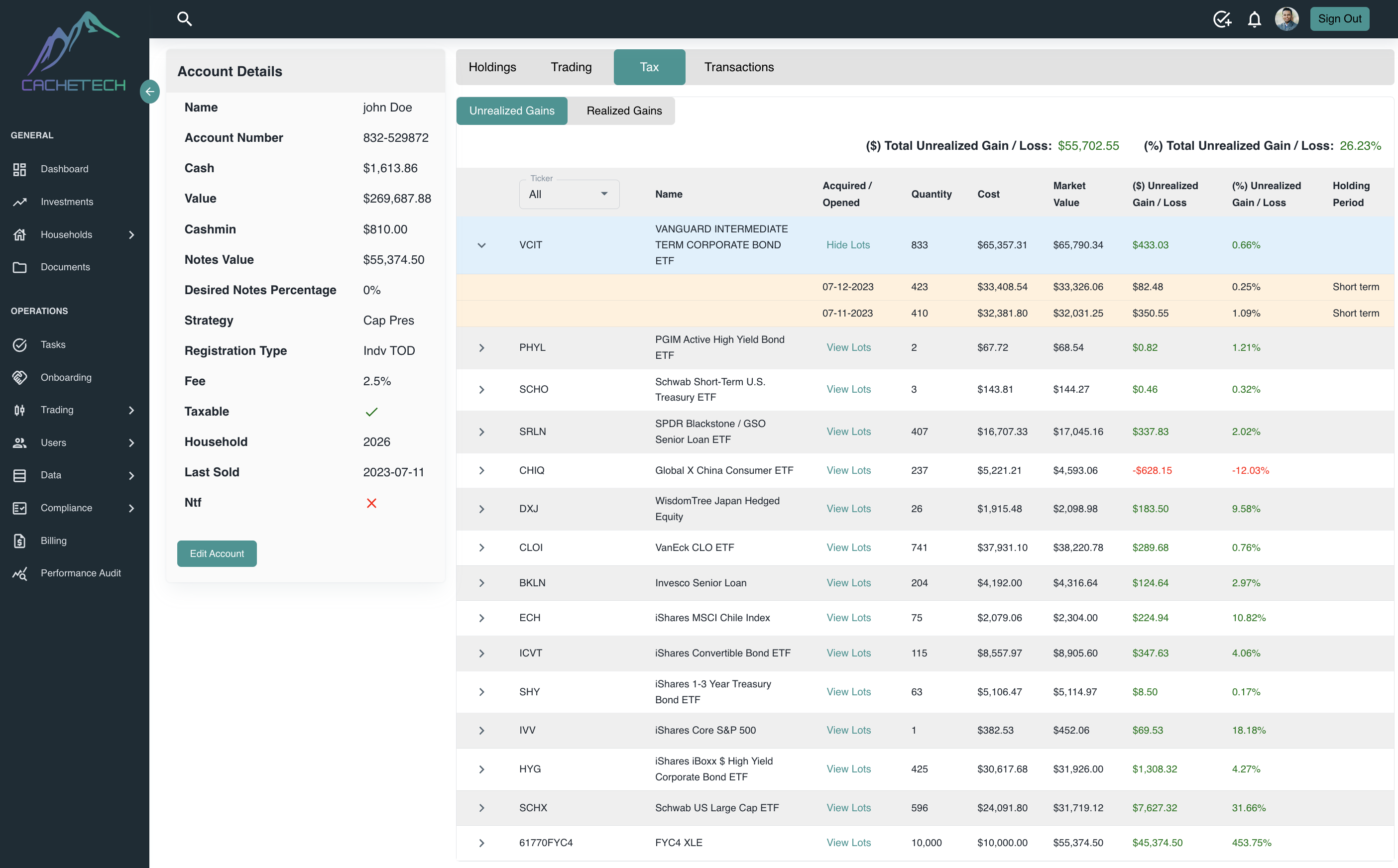Click the search magnifier icon
Screen dimensions: 1398x868
(184, 19)
